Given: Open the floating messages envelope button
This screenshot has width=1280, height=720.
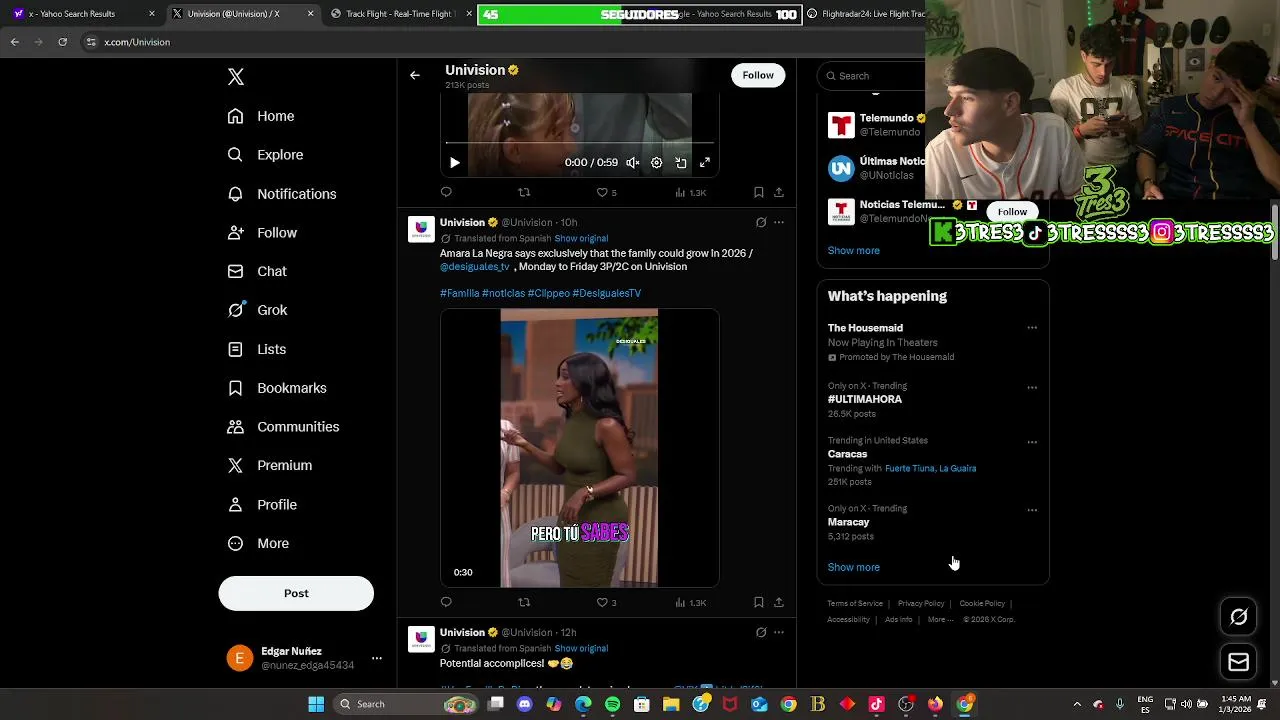Looking at the screenshot, I should click(x=1238, y=662).
